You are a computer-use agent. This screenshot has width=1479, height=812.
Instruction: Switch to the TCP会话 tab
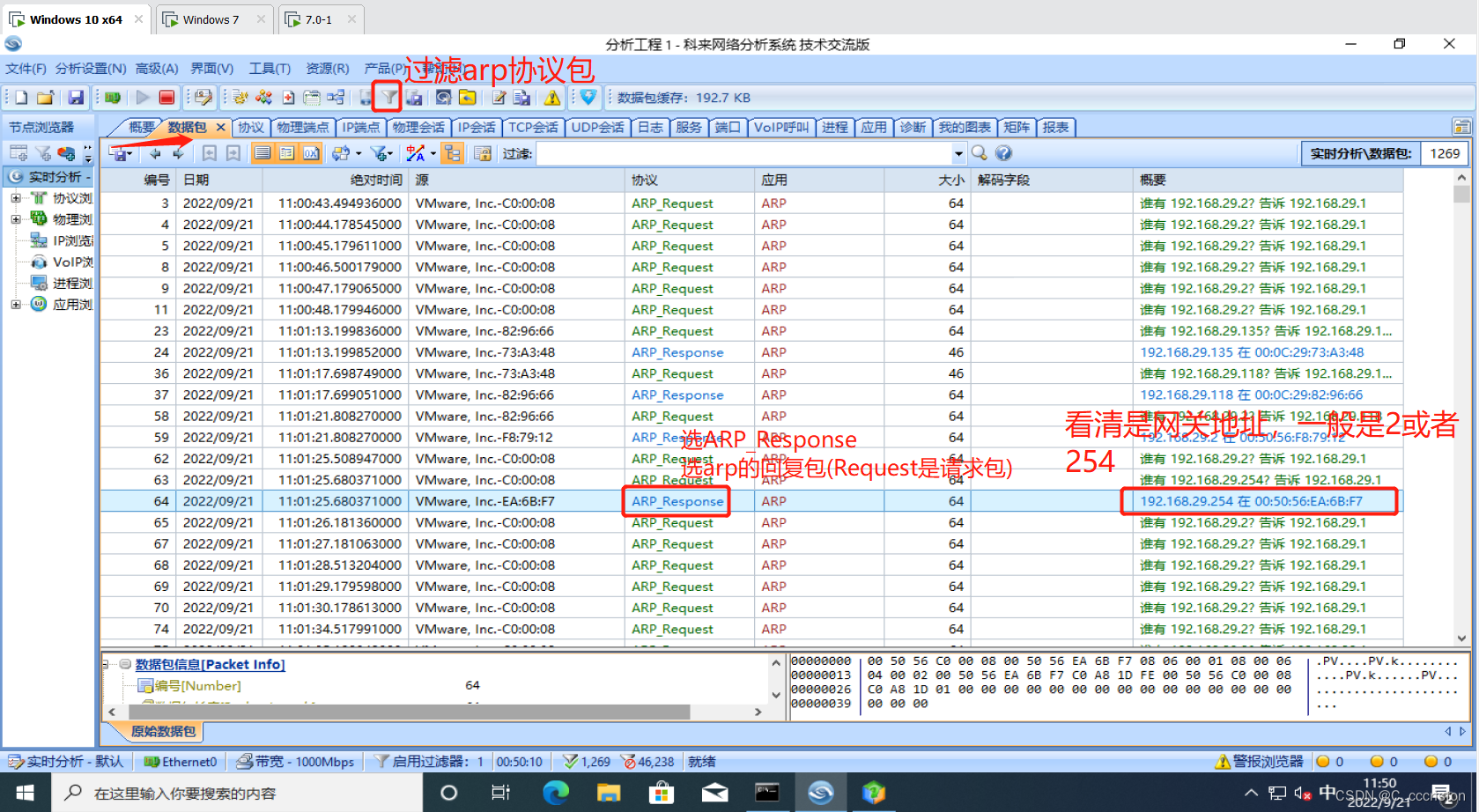pos(533,127)
